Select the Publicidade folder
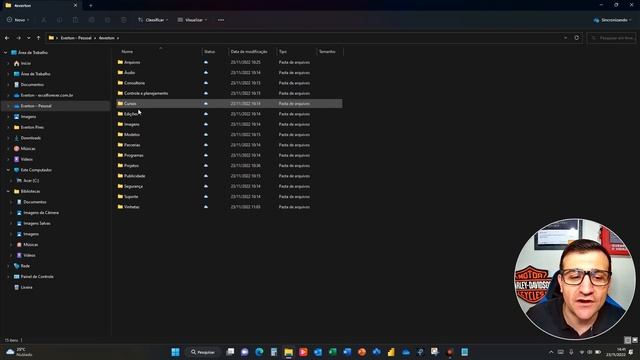Viewport: 640px width, 360px height. [135, 176]
